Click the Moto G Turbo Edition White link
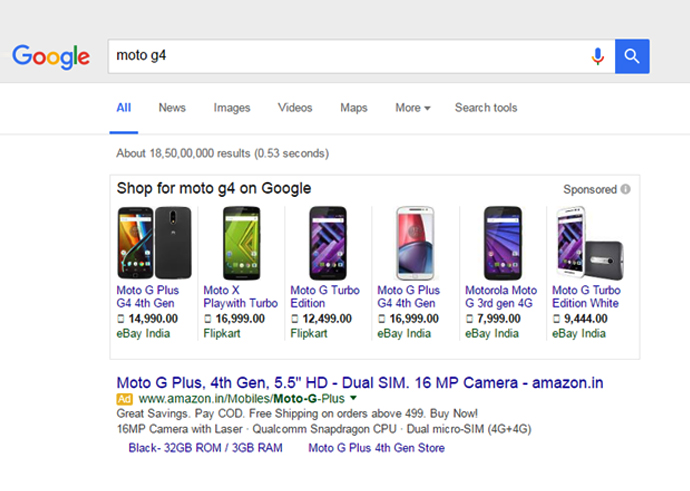Image resolution: width=690 pixels, height=491 pixels. (586, 297)
